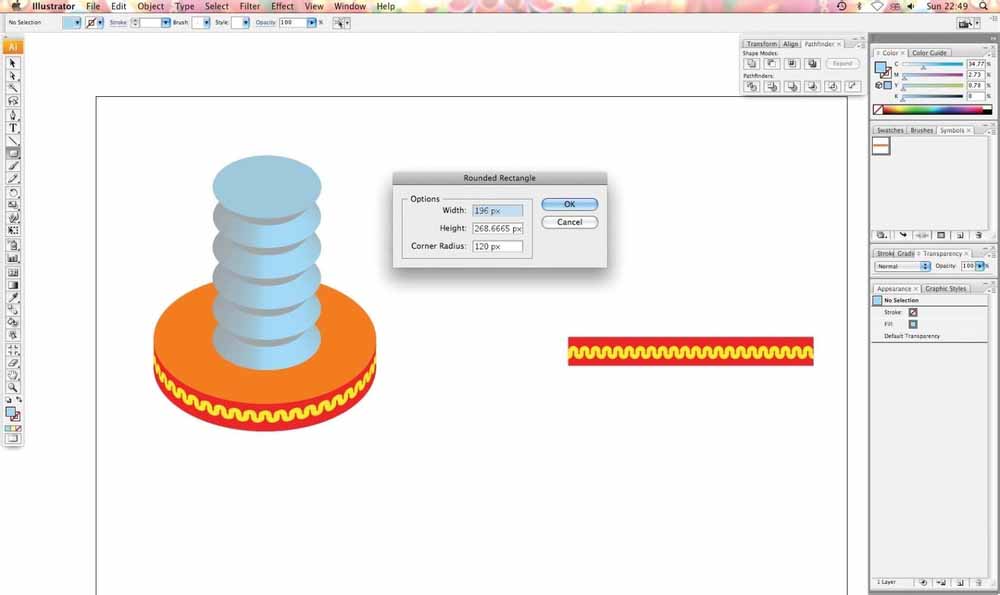Open the Normal blending mode dropdown
Image resolution: width=1000 pixels, height=595 pixels.
[x=902, y=266]
